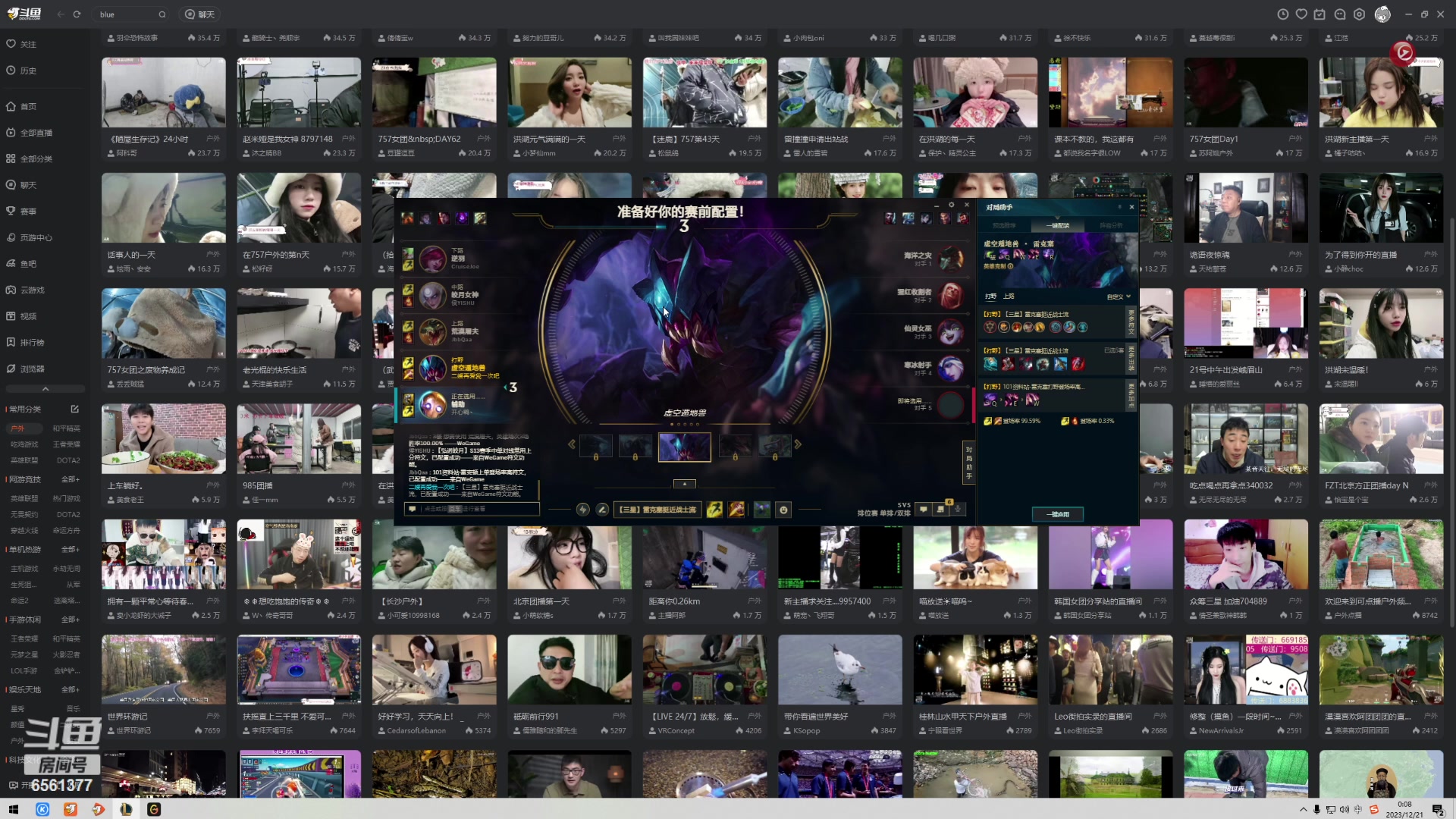This screenshot has height=819, width=1456.
Task: Go back with the left arrow
Action: 61,14
